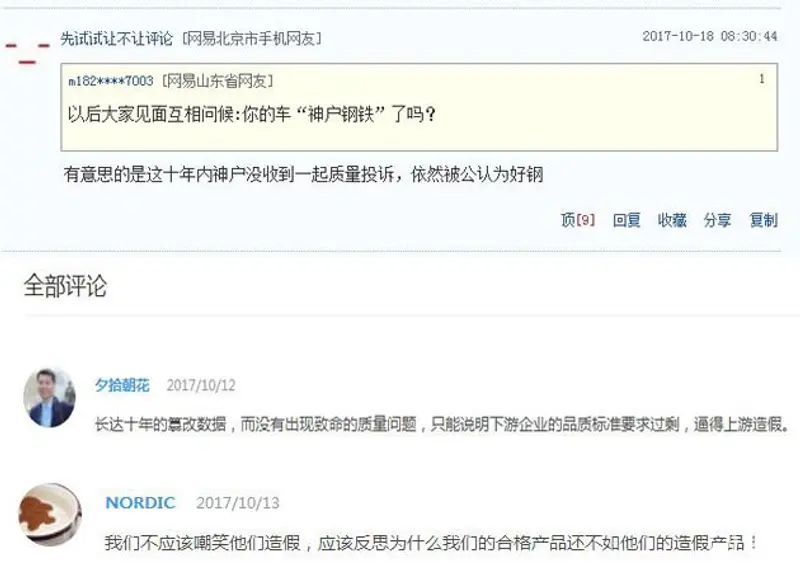
Task: Click the timestamp 2017-10-18 08:30:44
Action: pyautogui.click(x=710, y=36)
